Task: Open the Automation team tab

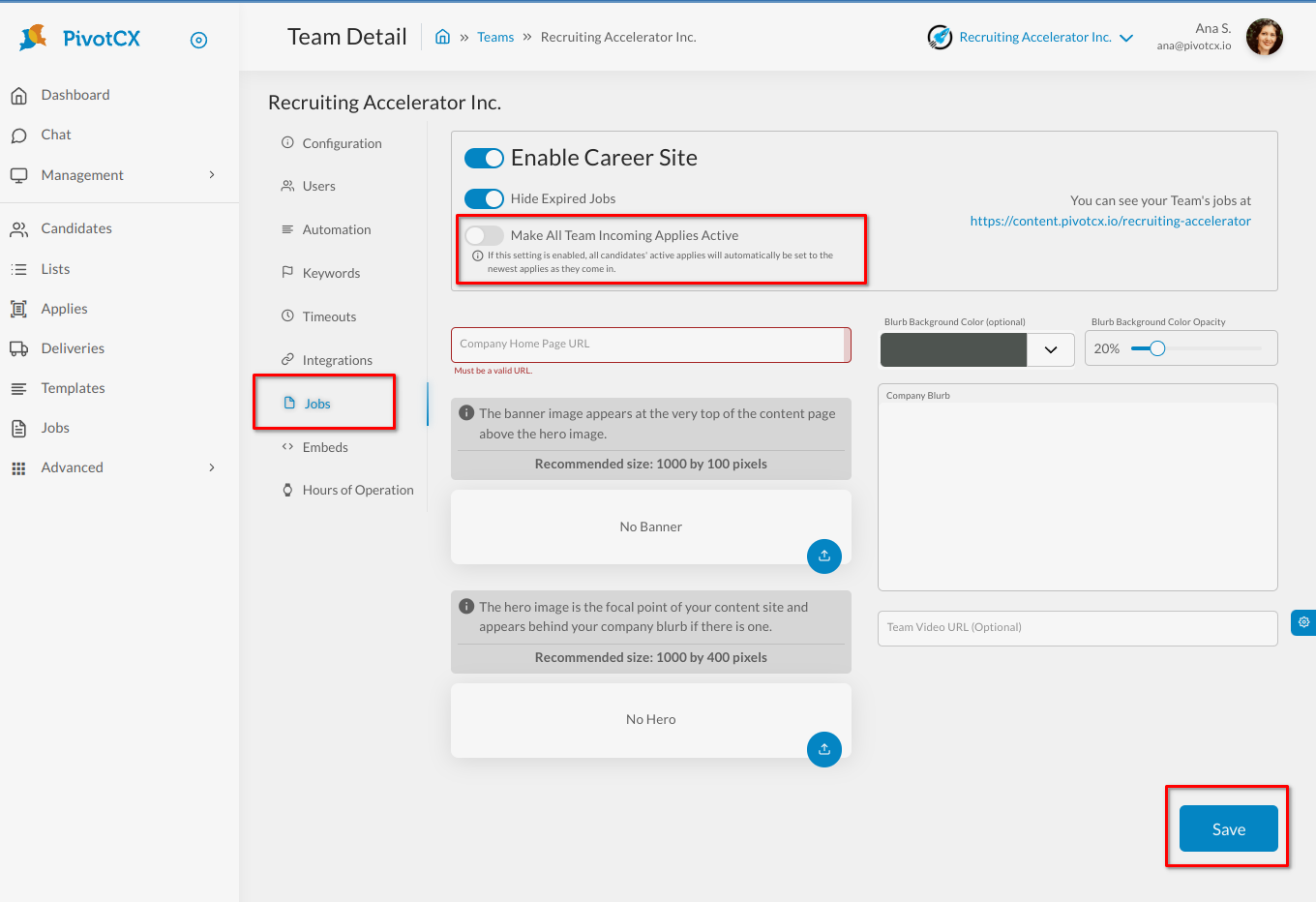Action: (x=336, y=229)
